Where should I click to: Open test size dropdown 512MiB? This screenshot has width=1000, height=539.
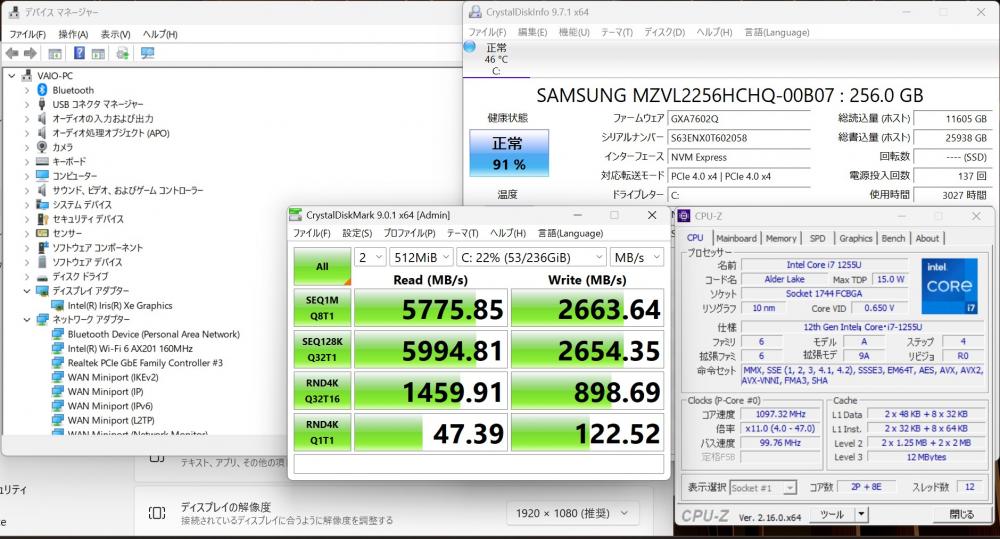(421, 257)
